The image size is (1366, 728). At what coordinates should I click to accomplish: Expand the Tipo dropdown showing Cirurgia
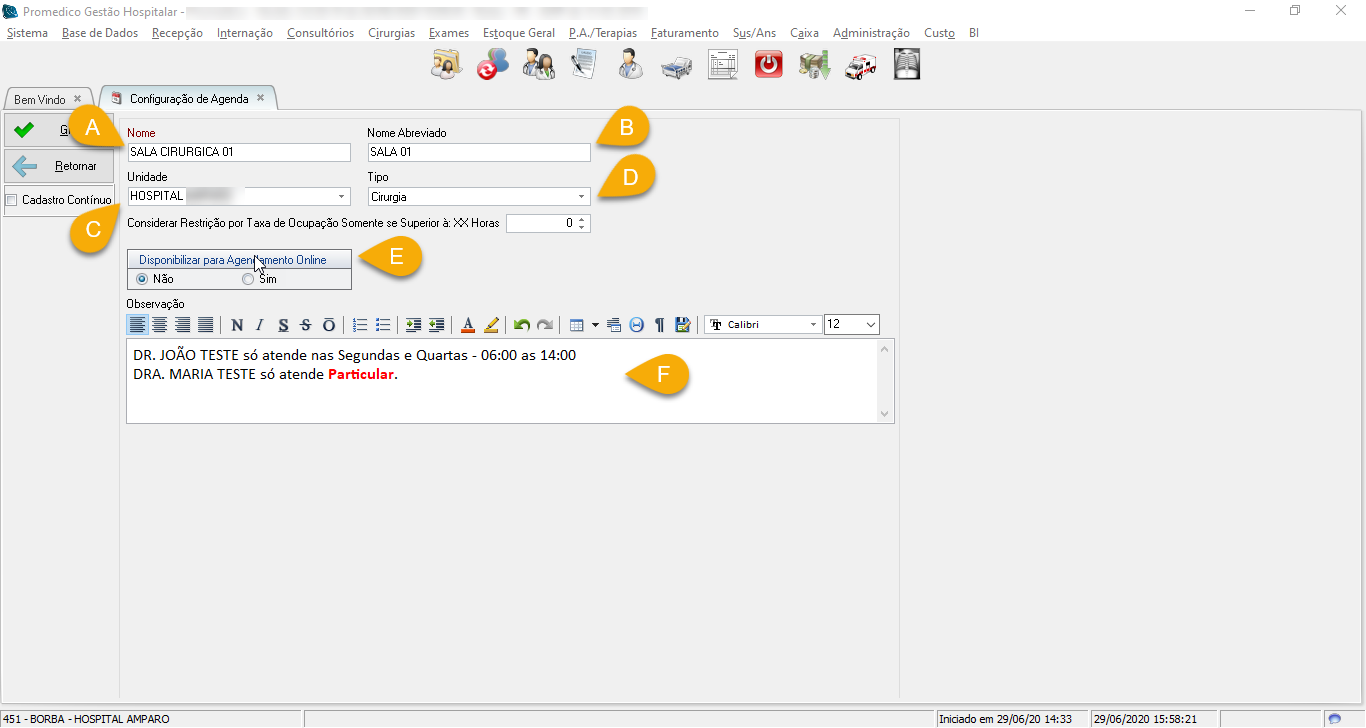tap(580, 197)
